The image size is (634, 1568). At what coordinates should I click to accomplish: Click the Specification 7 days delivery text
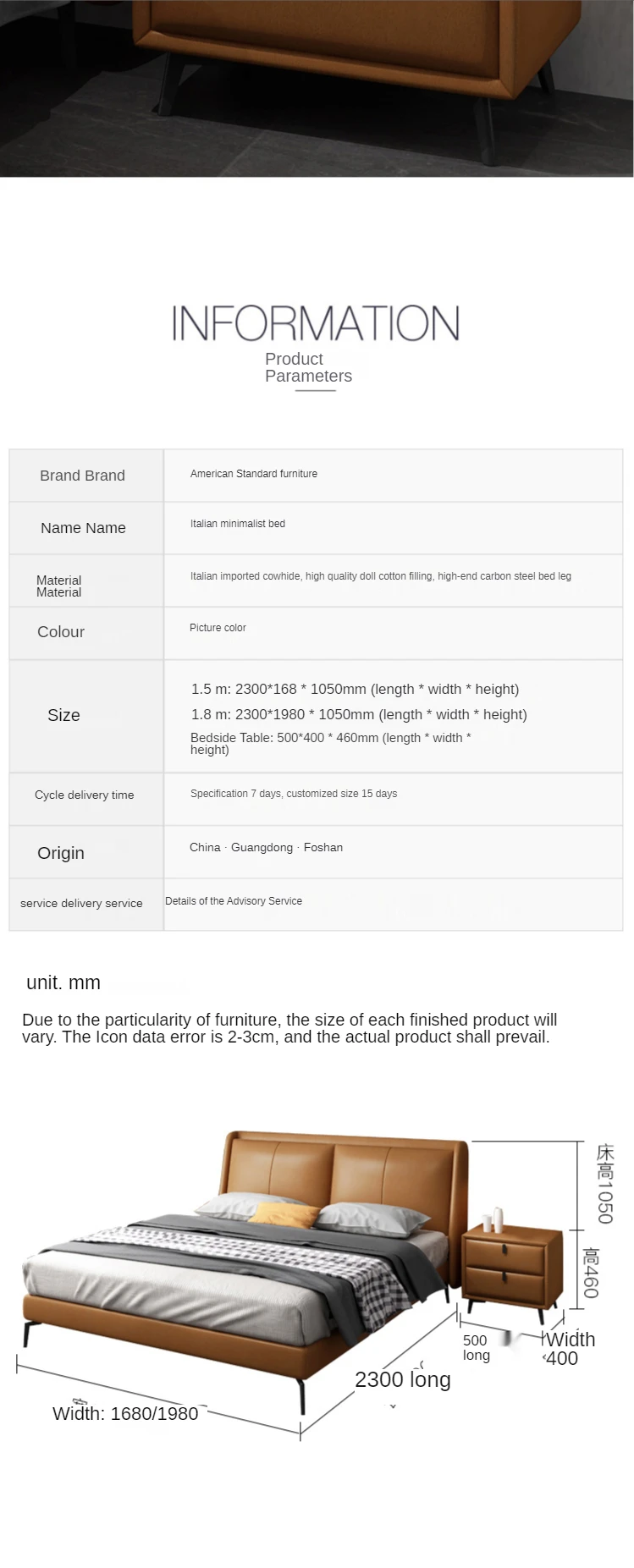point(293,794)
